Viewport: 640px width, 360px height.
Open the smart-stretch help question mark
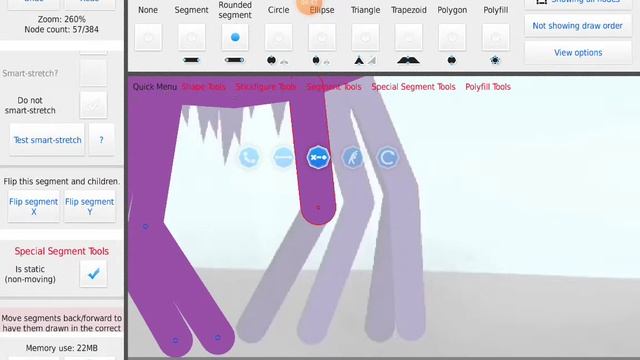[101, 140]
